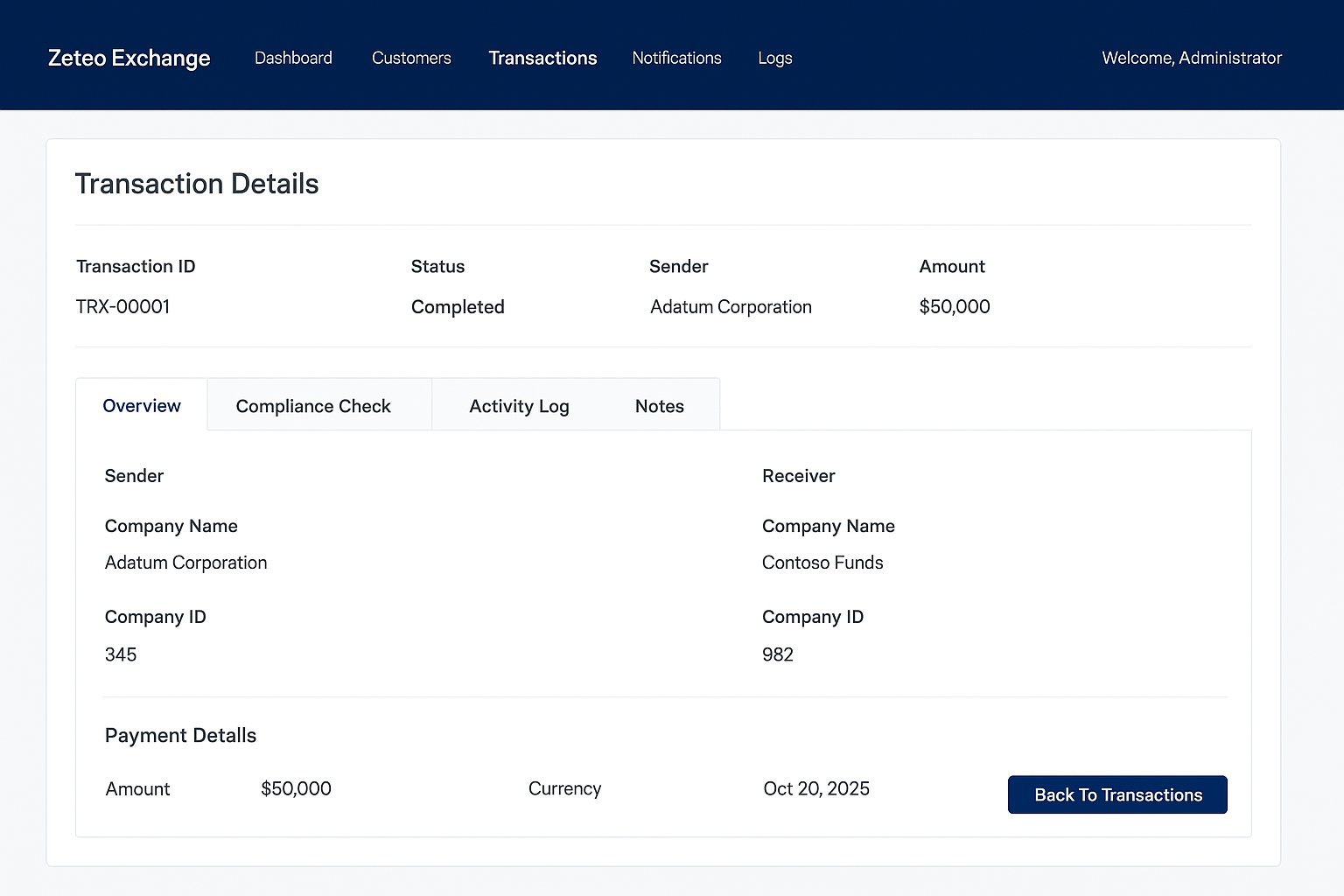Click the Completed status value
Viewport: 1344px width, 896px height.
(458, 306)
